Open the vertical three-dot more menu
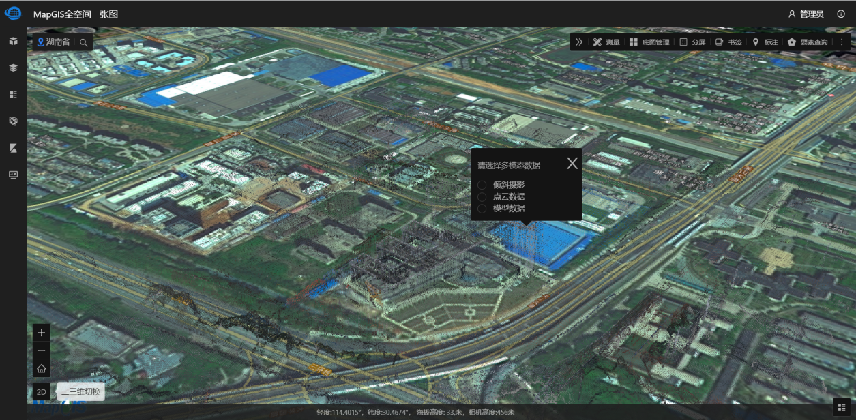This screenshot has width=856, height=420. pos(841,43)
